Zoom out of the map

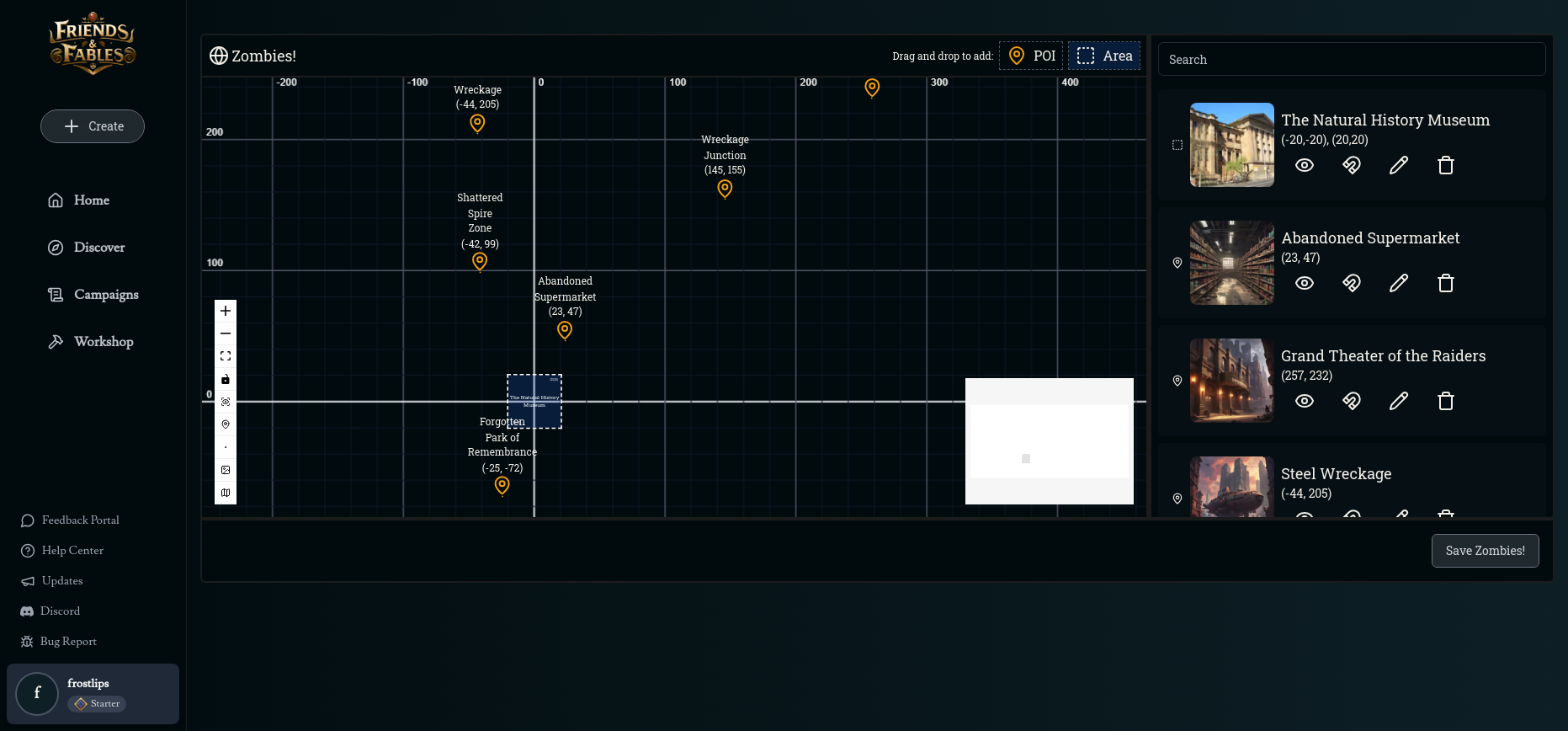tap(226, 333)
